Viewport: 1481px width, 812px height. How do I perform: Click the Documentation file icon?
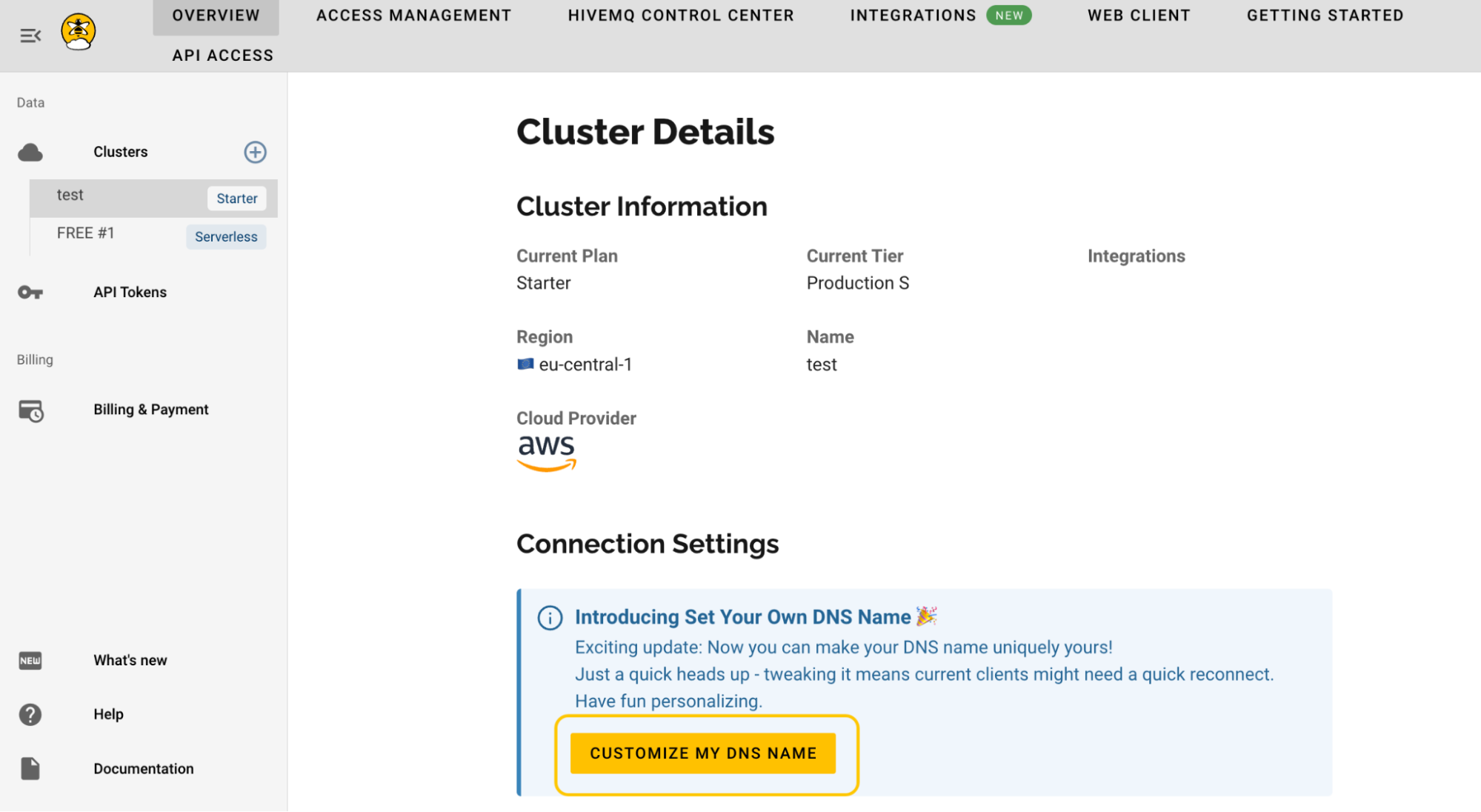(x=30, y=768)
